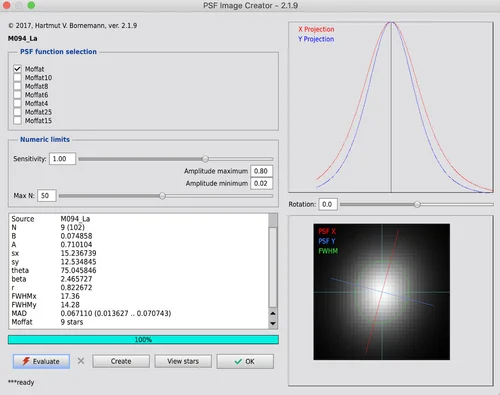This screenshot has height=395, width=500.
Task: Click the projection curves plot
Action: coord(391,107)
